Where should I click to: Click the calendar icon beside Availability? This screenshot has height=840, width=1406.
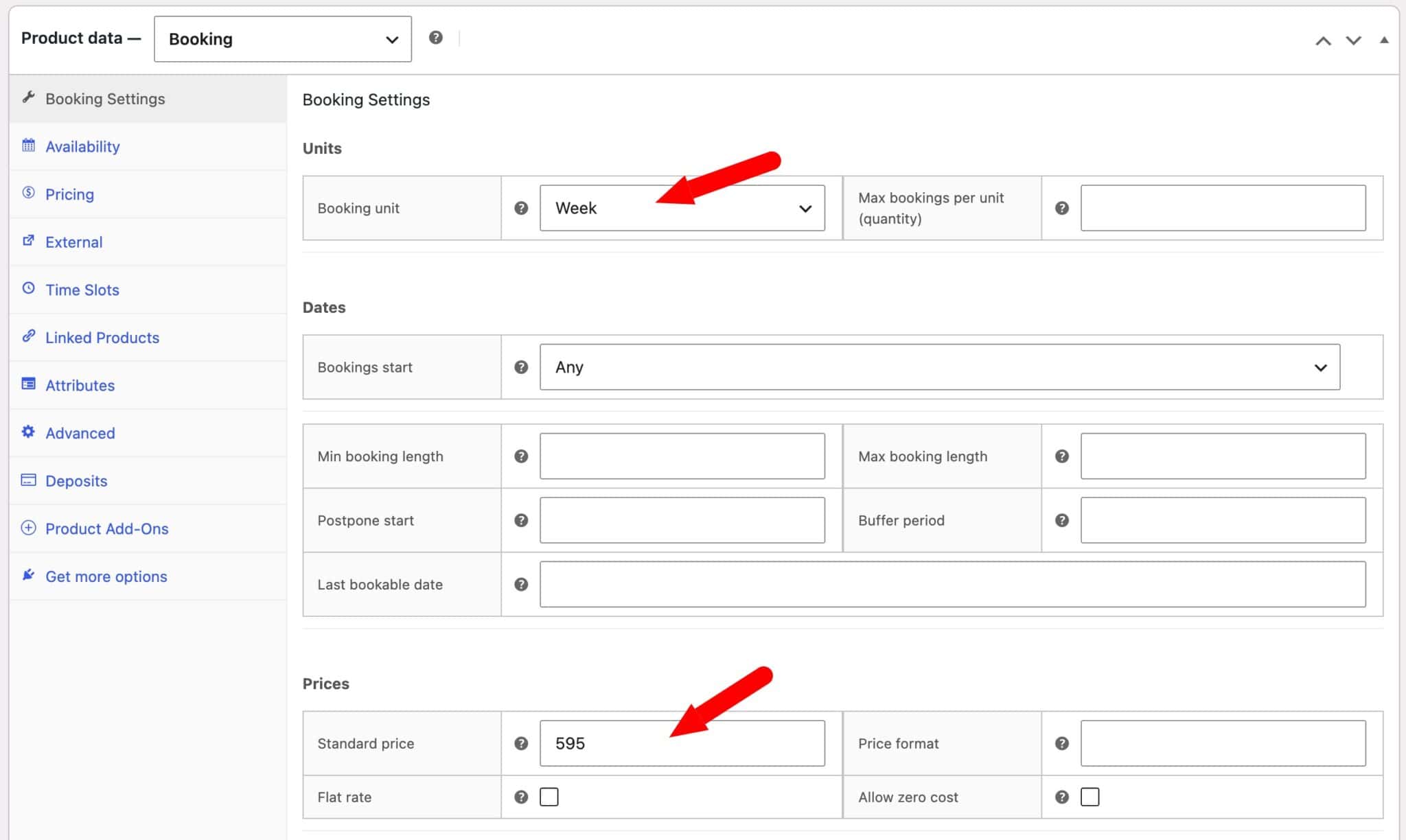(28, 145)
